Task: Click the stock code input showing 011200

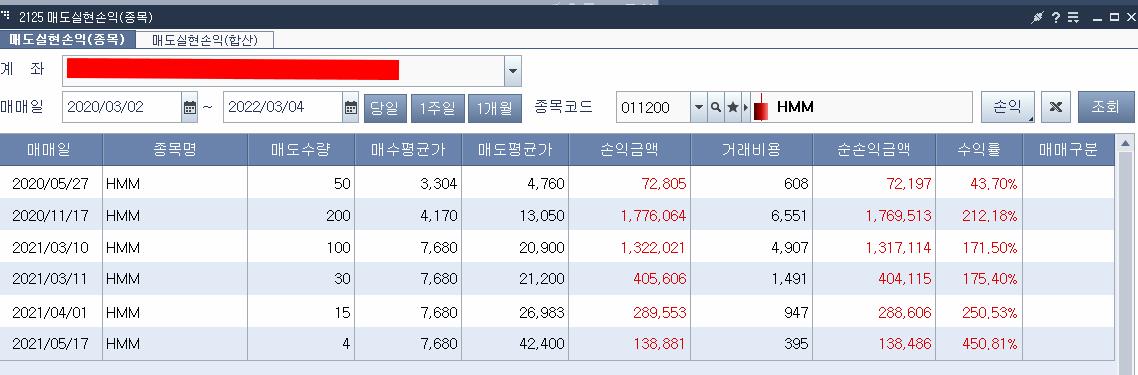Action: click(653, 107)
